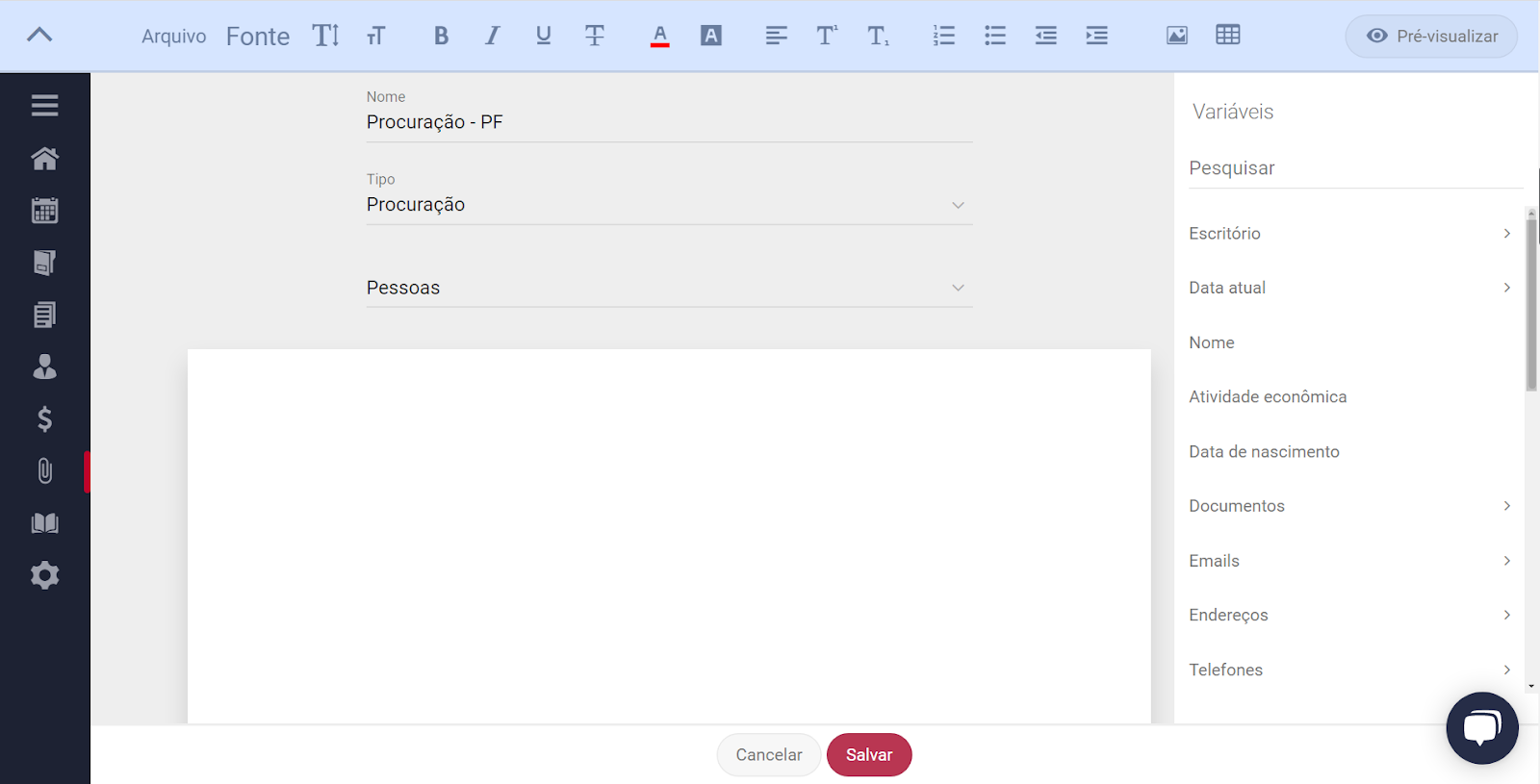Open the Fonte menu
The height and width of the screenshot is (784, 1540).
257,37
